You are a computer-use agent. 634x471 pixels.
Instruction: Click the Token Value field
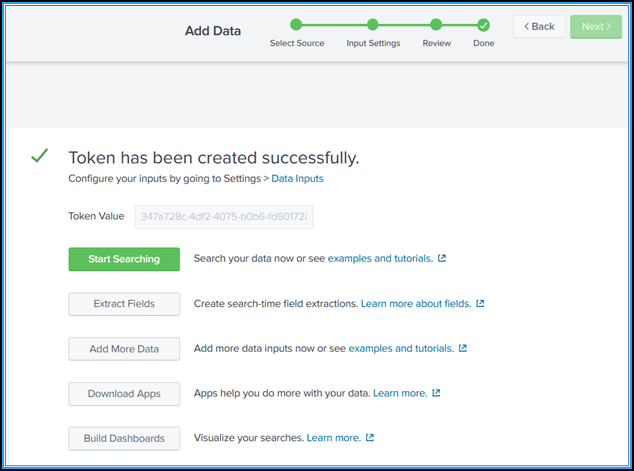[x=224, y=217]
